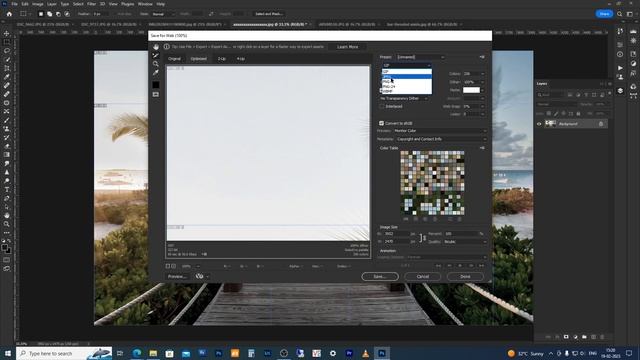Select the Zoom tool in Save for Web
This screenshot has height=360, width=640.
pos(156,64)
